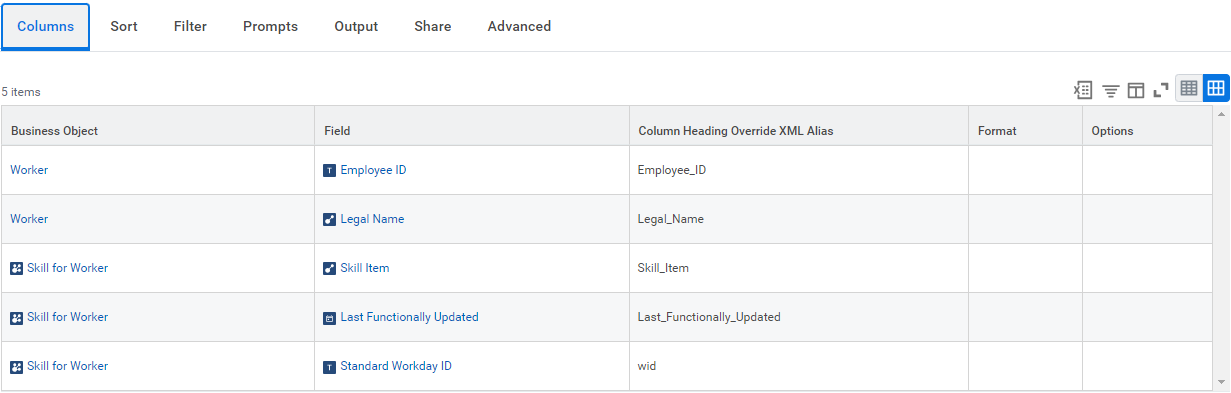Open the Skill for Worker link in the Last Functionally Updated row
This screenshot has height=393, width=1231.
[67, 317]
